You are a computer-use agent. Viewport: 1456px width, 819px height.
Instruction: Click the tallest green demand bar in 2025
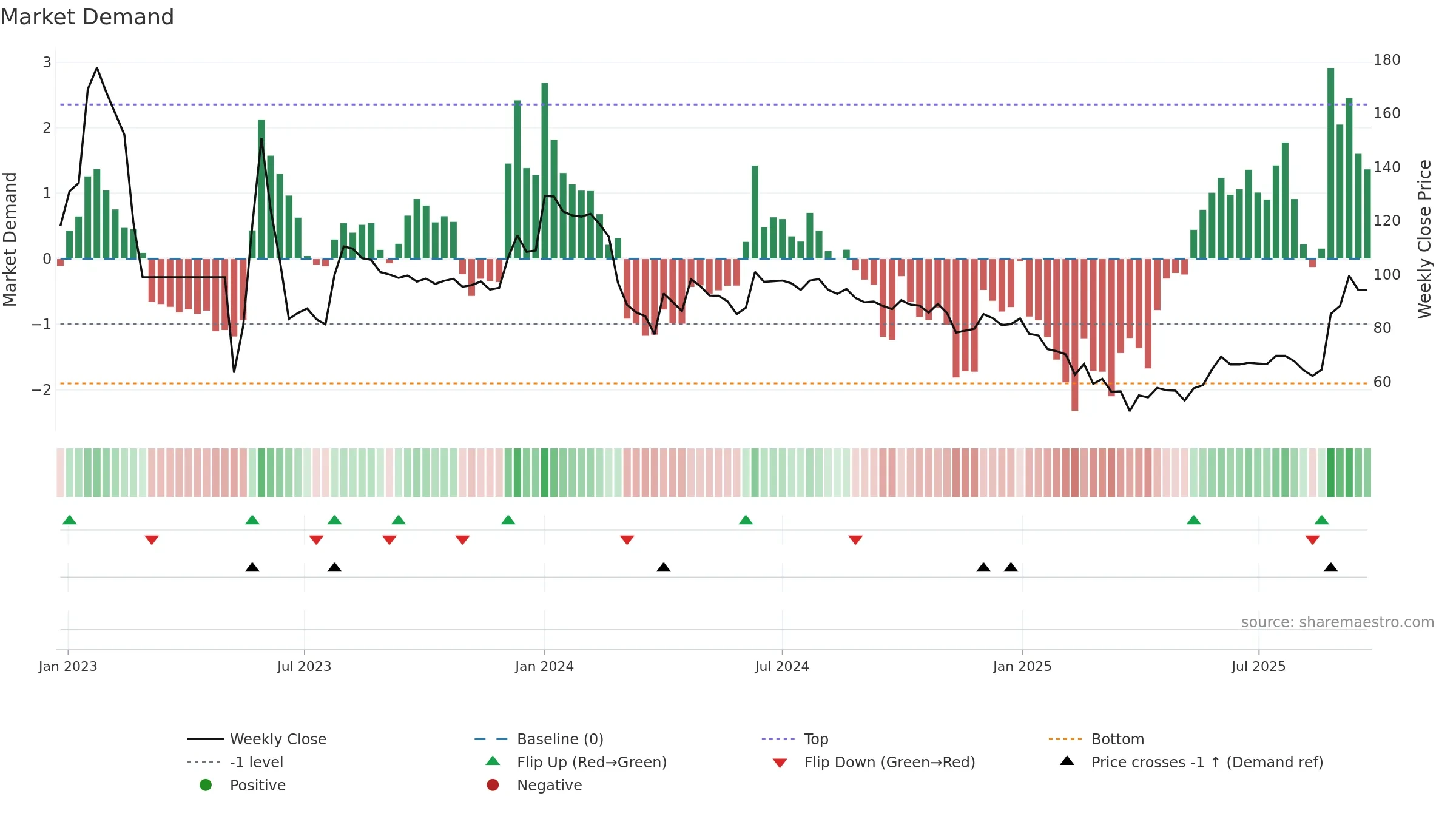click(1330, 163)
